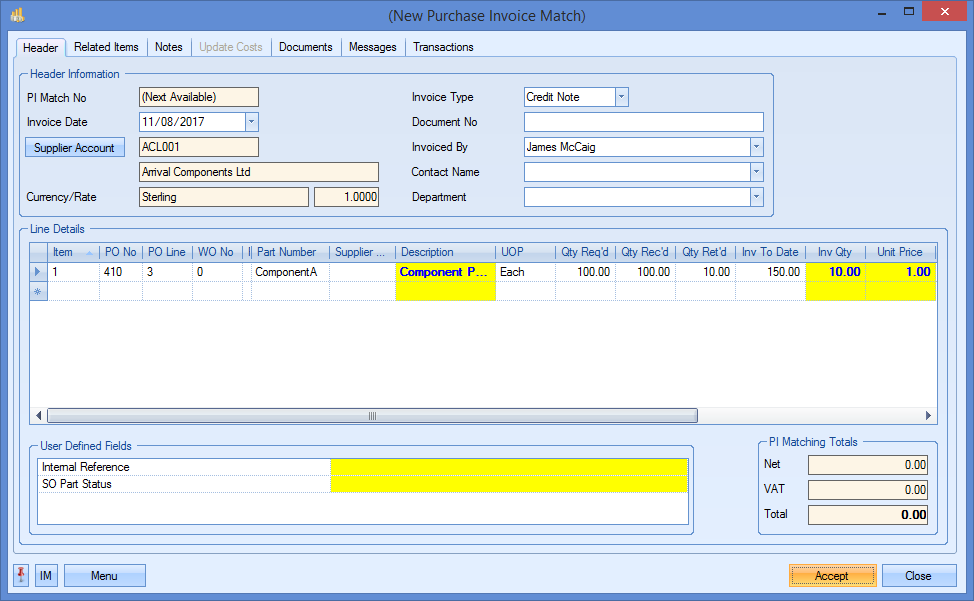The height and width of the screenshot is (601, 974).
Task: Click the Supplier Account button
Action: click(74, 147)
